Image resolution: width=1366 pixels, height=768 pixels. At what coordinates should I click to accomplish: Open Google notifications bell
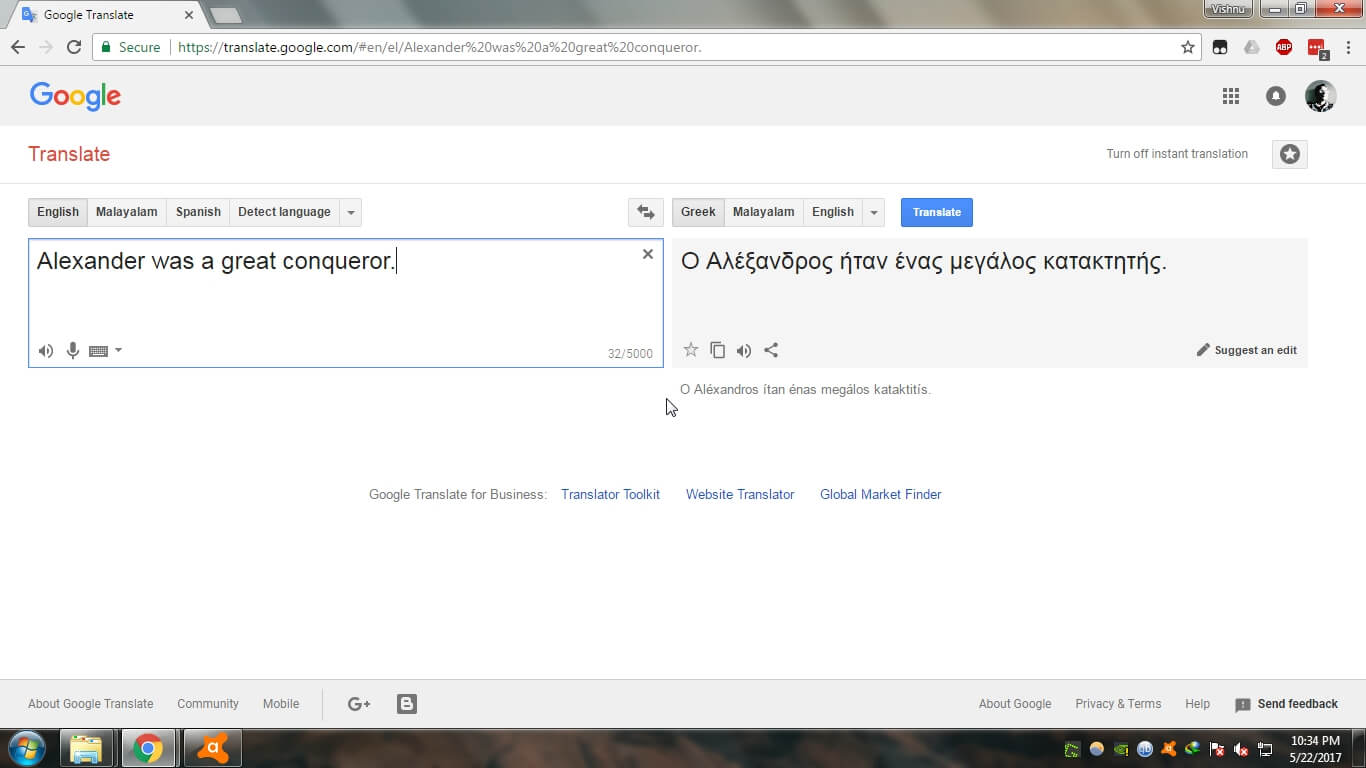point(1276,96)
